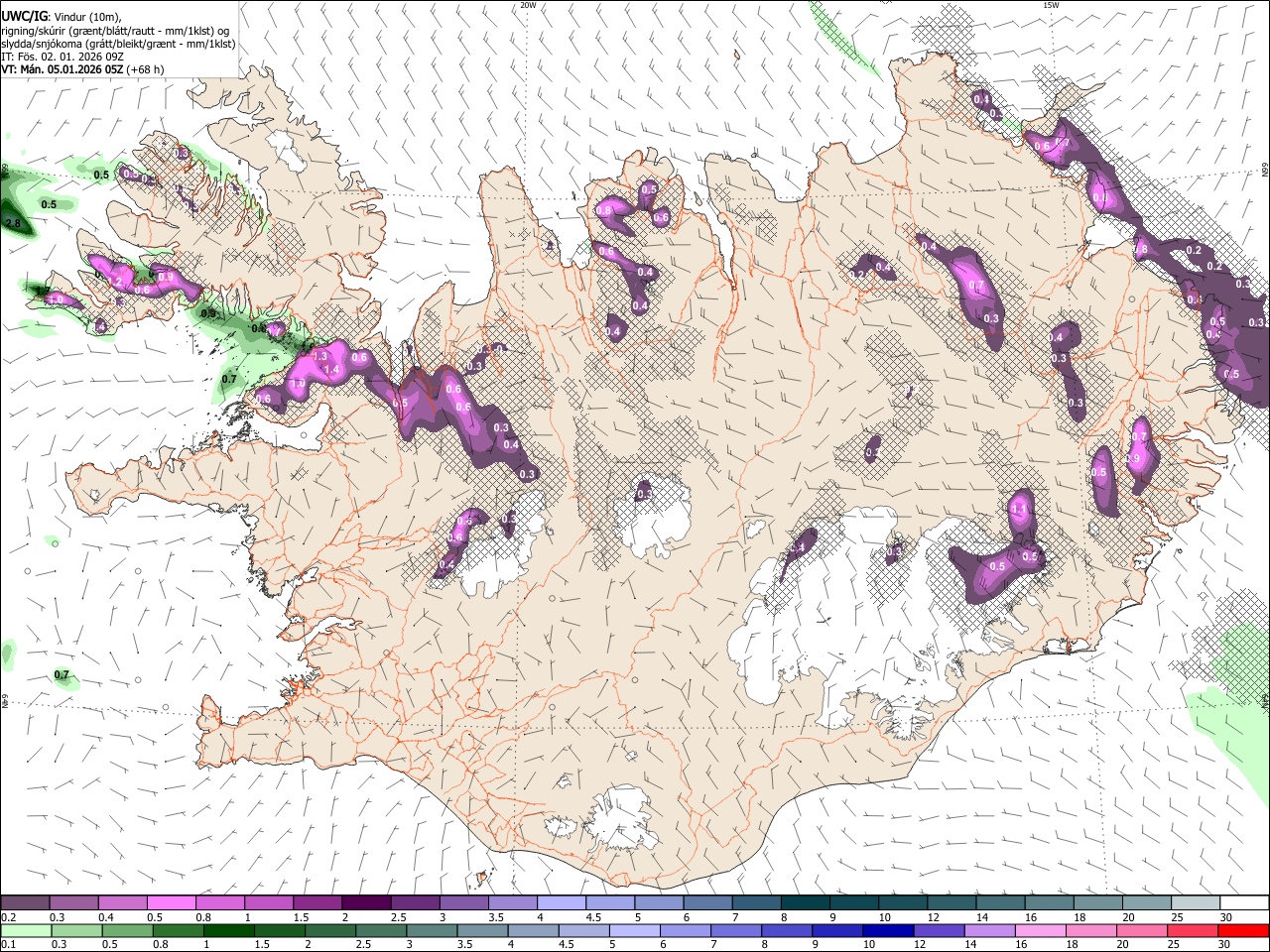Pick upper legend swatch between 0.2 and 0.3
This screenshot has width=1270, height=952.
coord(25,903)
